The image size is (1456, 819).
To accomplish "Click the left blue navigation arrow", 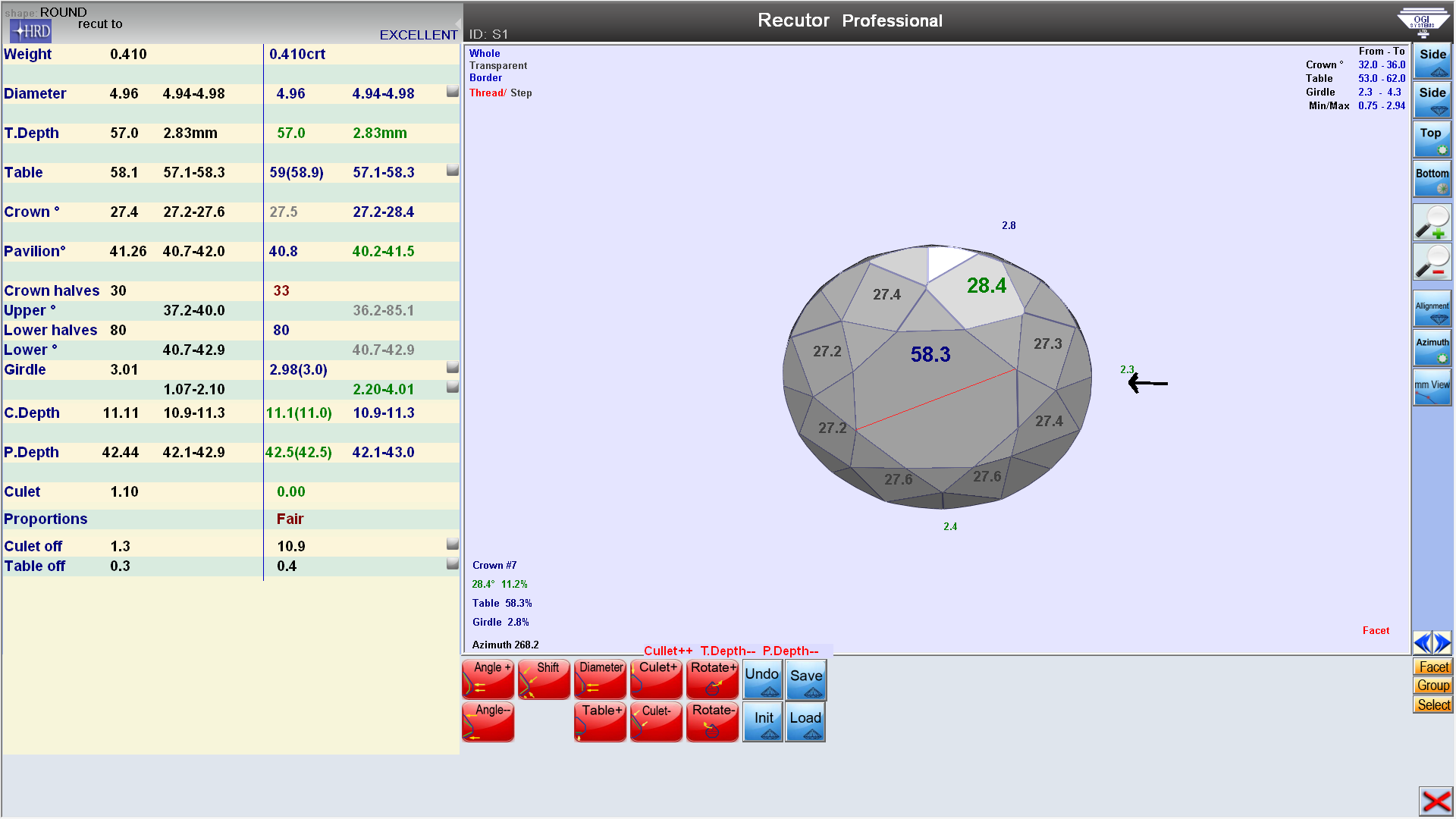I will [1422, 643].
